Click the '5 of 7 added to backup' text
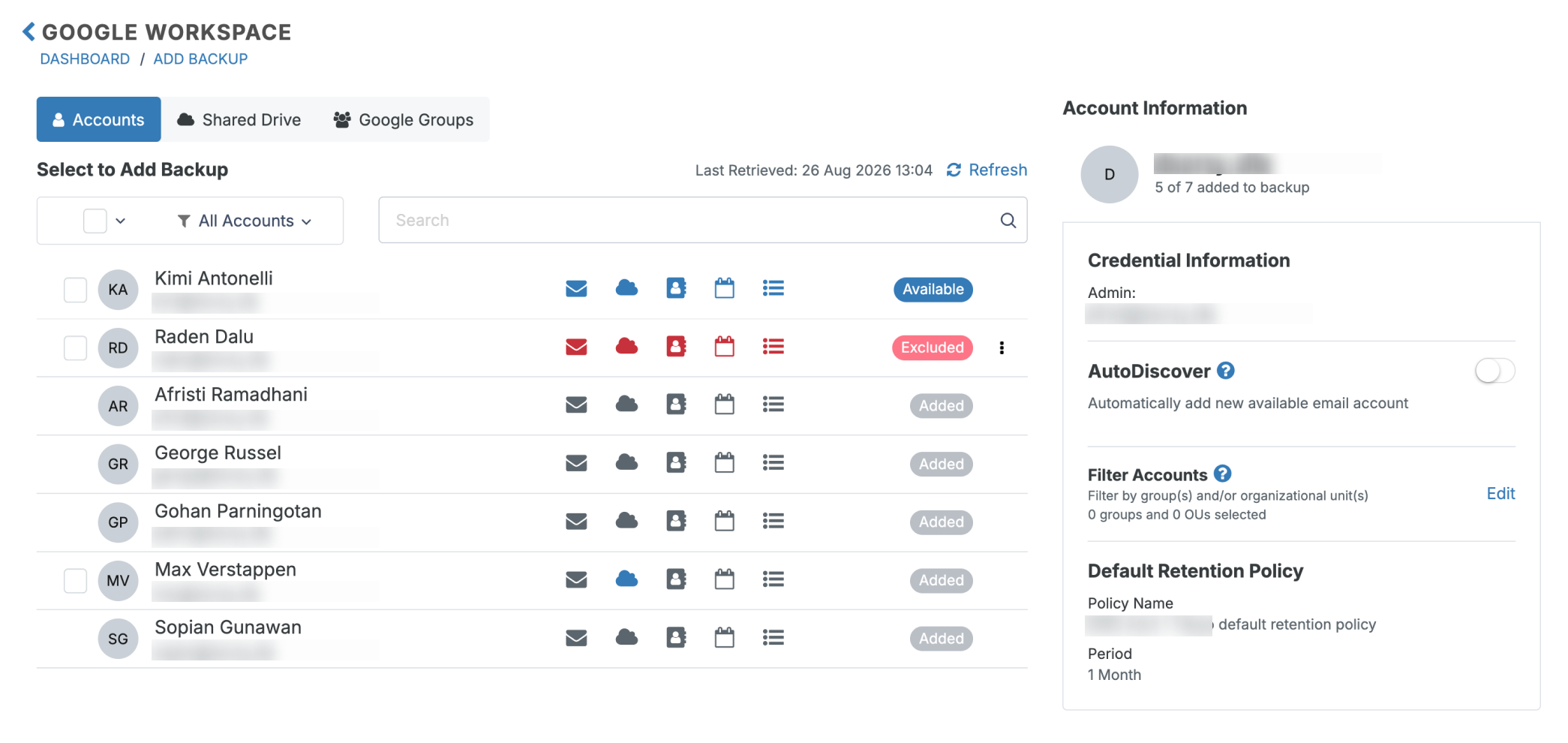 coord(1232,187)
